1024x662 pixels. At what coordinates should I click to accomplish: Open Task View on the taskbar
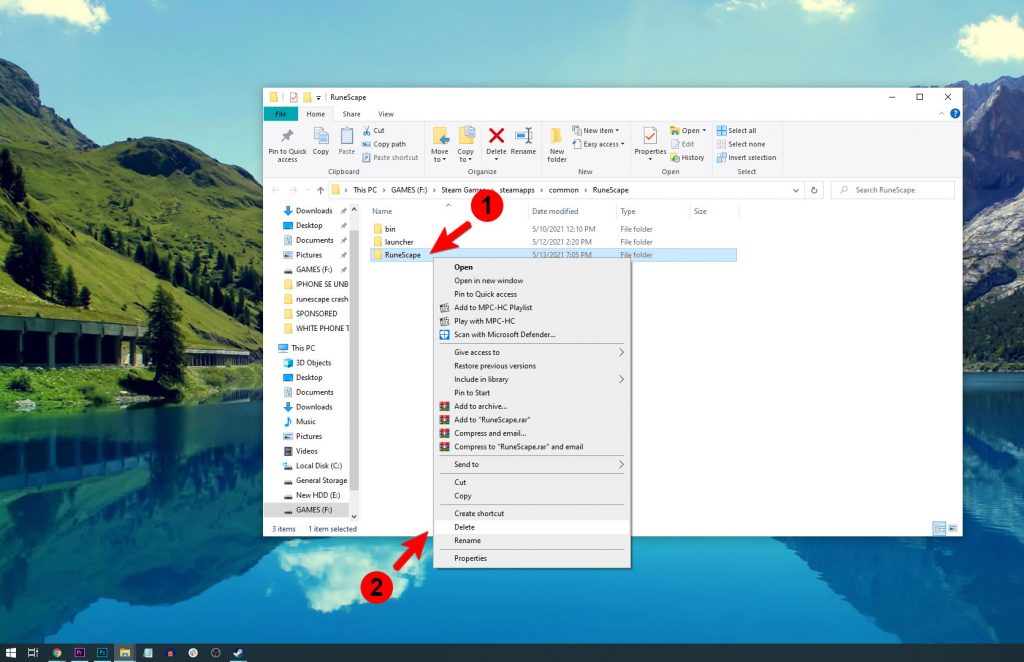(33, 652)
